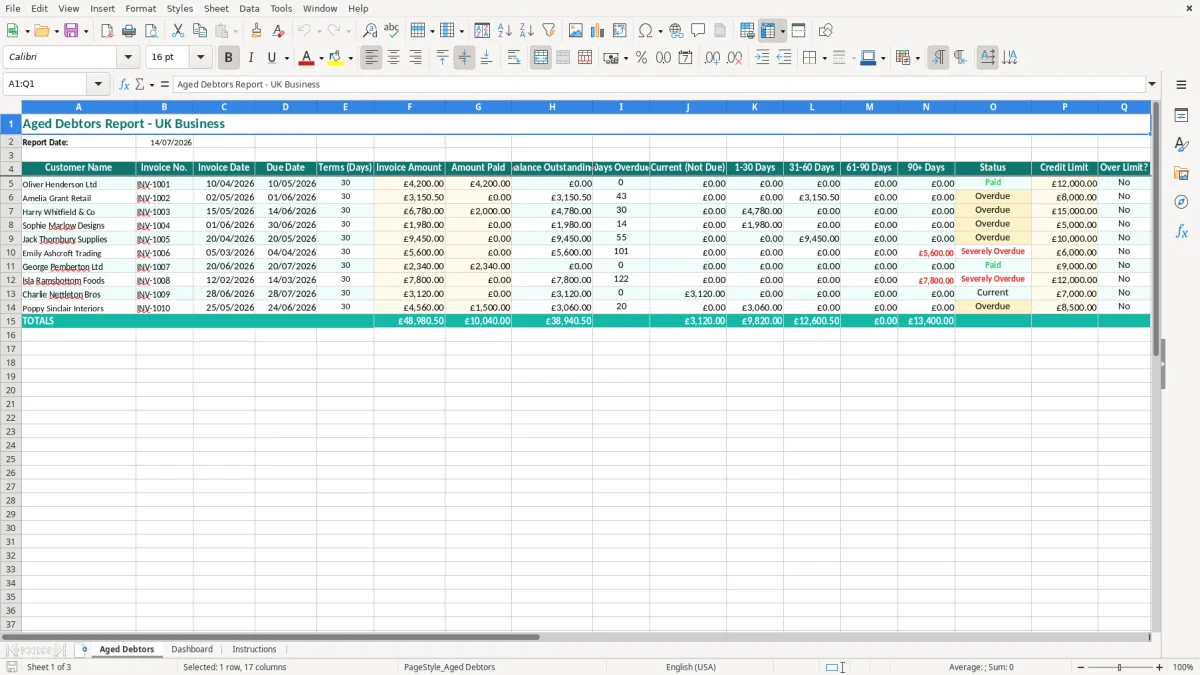Click the Clone Formatting paintbrush icon
Screen dimensions: 1200x675
pyautogui.click(x=256, y=31)
